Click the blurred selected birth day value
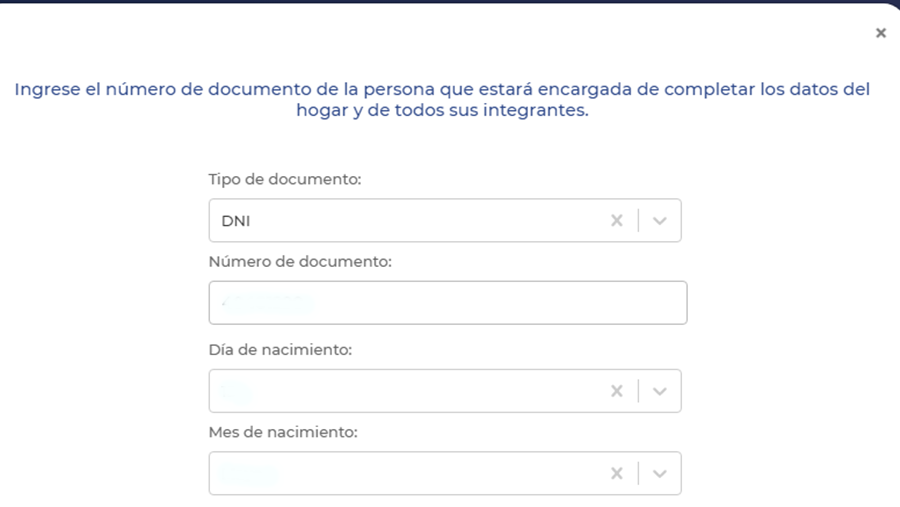The width and height of the screenshot is (900, 507). [x=235, y=391]
